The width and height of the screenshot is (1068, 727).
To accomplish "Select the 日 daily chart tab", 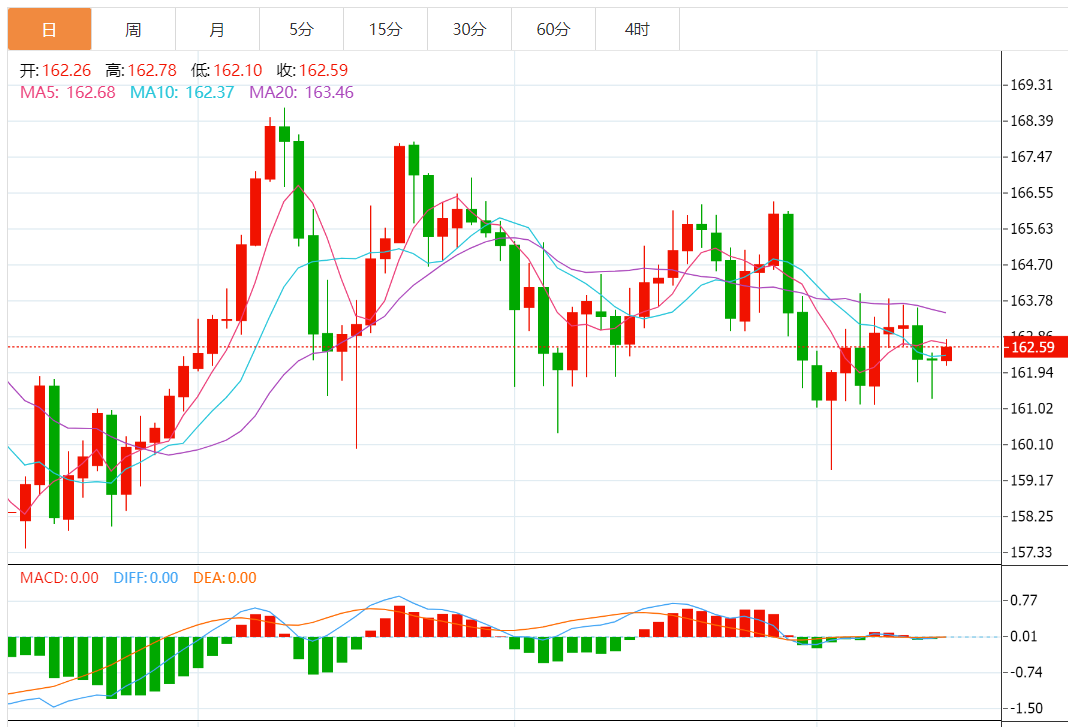I will [x=50, y=29].
